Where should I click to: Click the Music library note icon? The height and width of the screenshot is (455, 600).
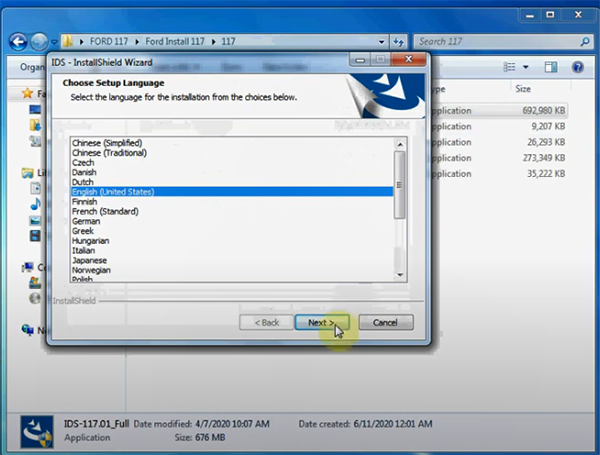point(35,204)
